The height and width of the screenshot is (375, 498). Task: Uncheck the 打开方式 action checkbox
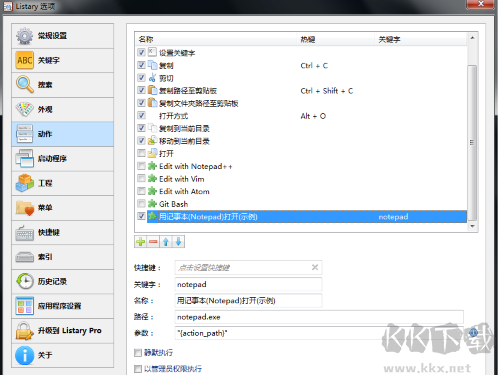141,115
